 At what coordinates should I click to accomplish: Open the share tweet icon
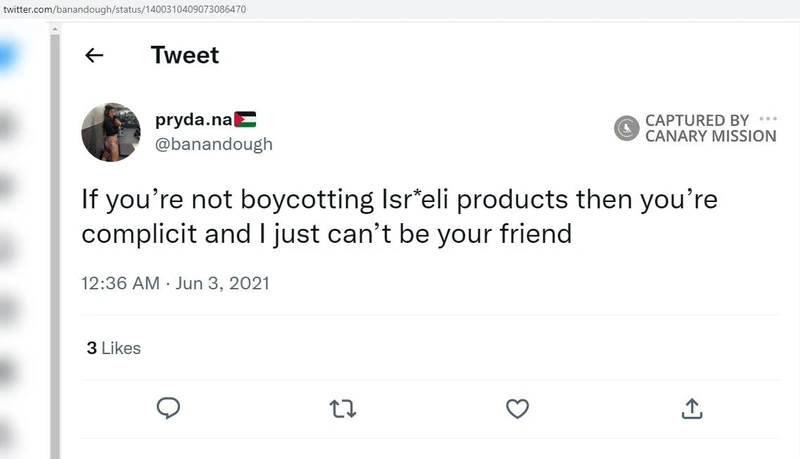coord(692,408)
